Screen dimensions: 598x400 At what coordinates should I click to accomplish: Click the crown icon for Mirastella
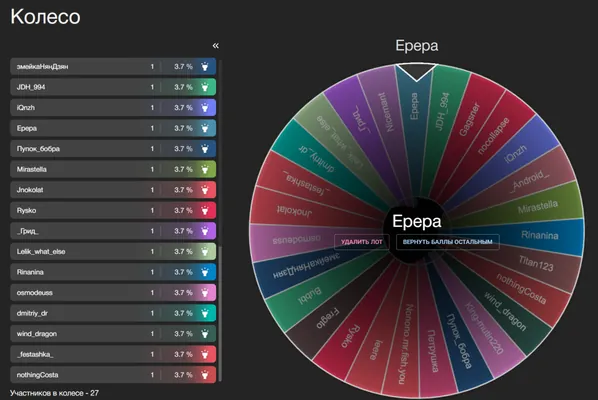pos(205,169)
